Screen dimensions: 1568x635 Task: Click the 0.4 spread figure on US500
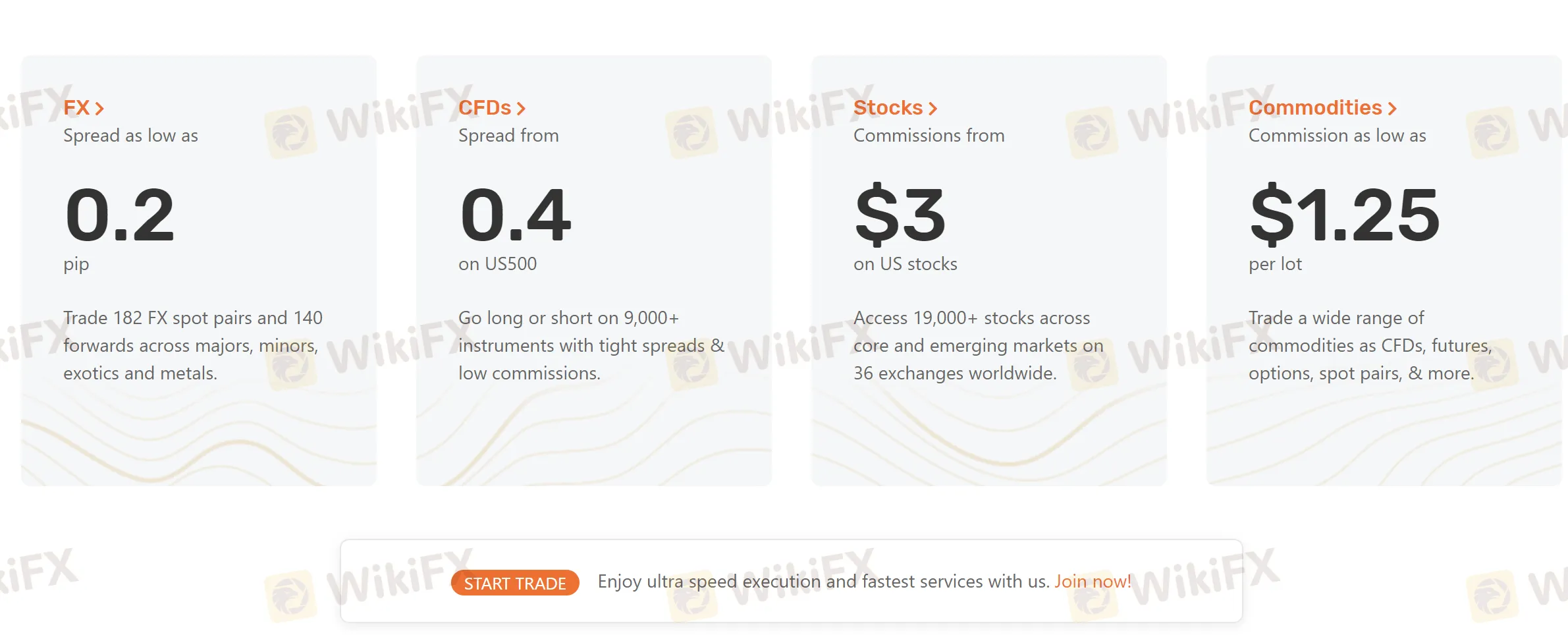click(515, 215)
